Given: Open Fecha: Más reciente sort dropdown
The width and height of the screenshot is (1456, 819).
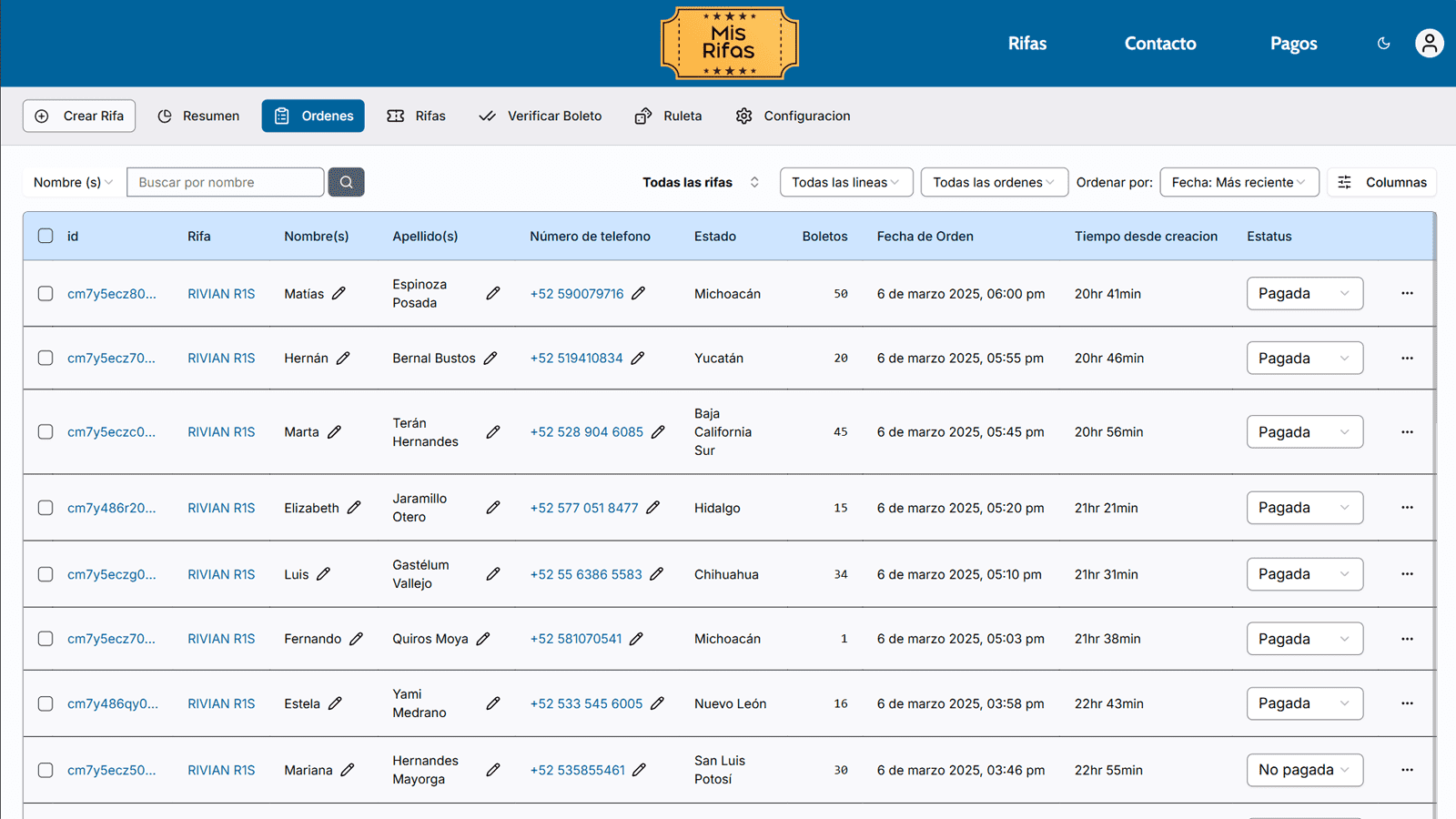Looking at the screenshot, I should tap(1239, 182).
